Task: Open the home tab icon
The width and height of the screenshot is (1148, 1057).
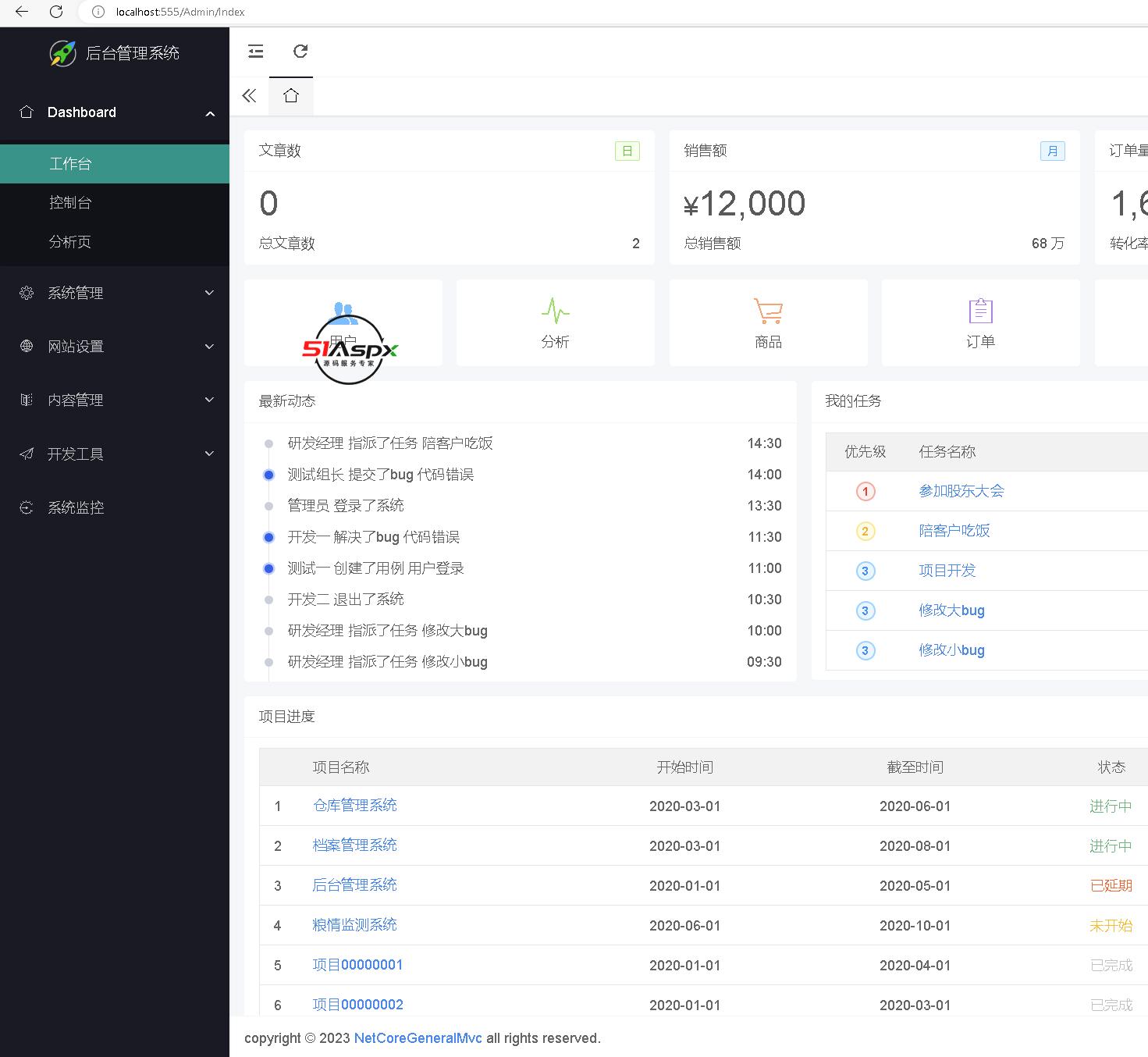Action: tap(291, 96)
